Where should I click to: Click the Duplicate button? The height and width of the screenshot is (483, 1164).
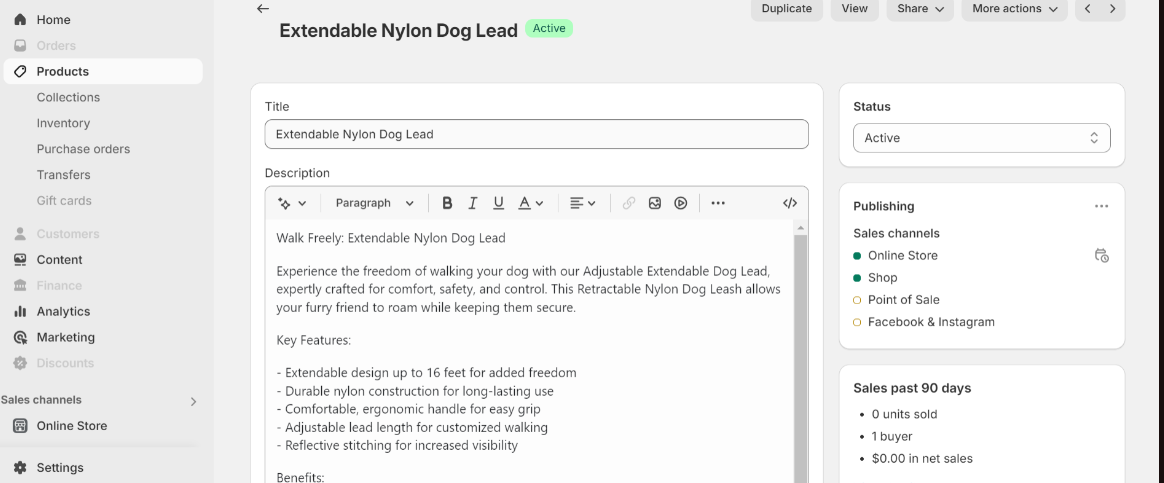pos(786,9)
